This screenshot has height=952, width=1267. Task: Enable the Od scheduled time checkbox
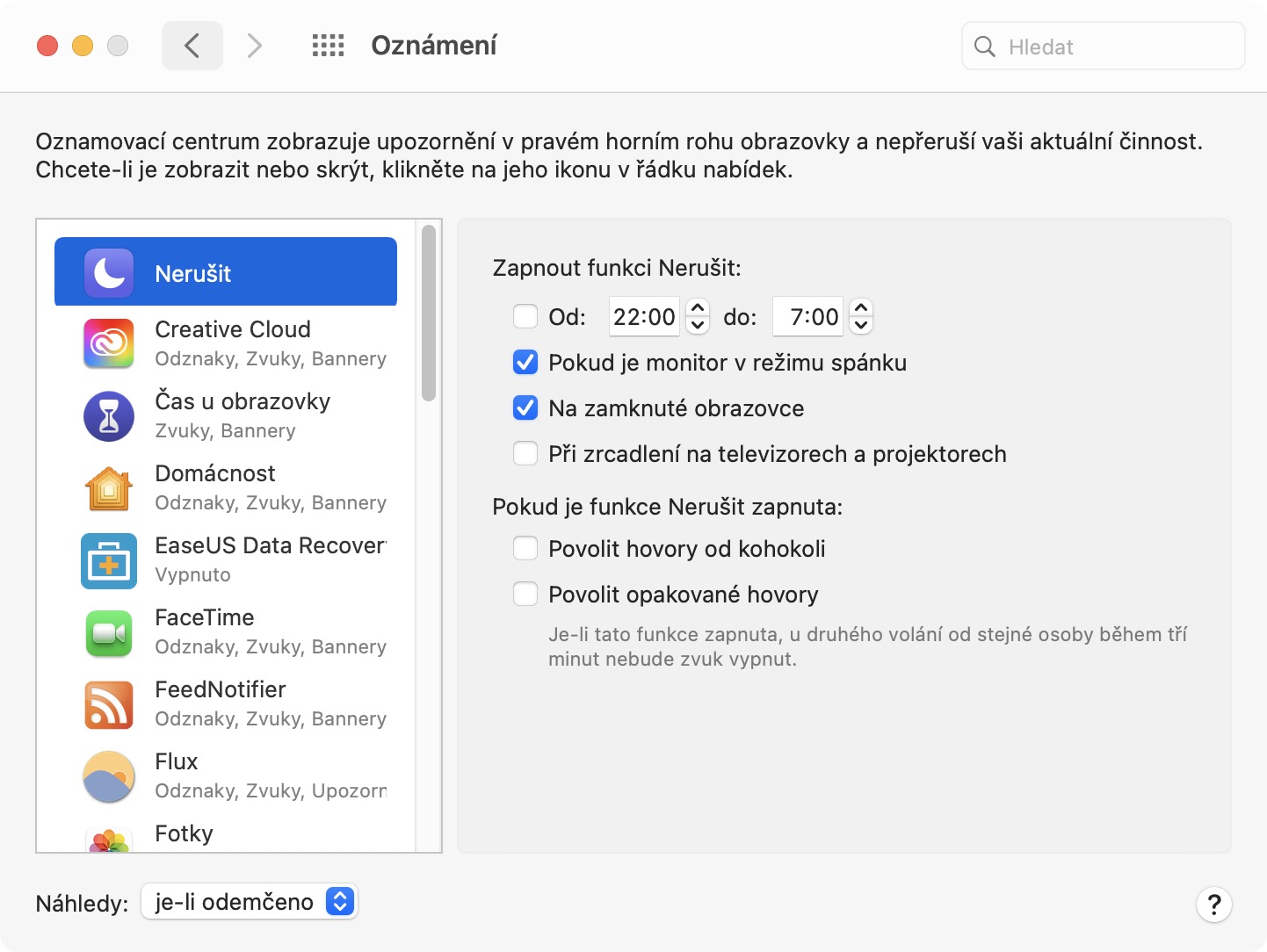pyautogui.click(x=525, y=317)
